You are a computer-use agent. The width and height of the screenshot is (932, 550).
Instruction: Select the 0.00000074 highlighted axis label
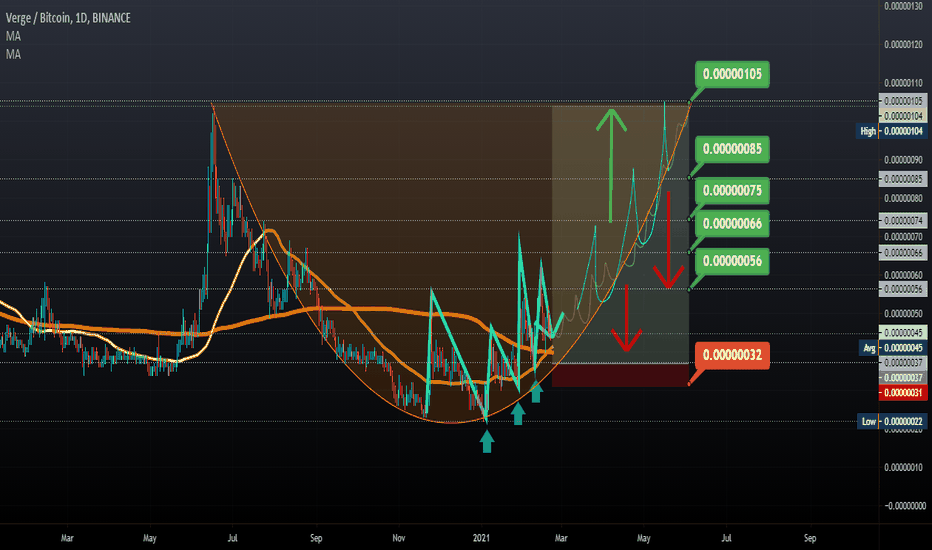pos(903,221)
